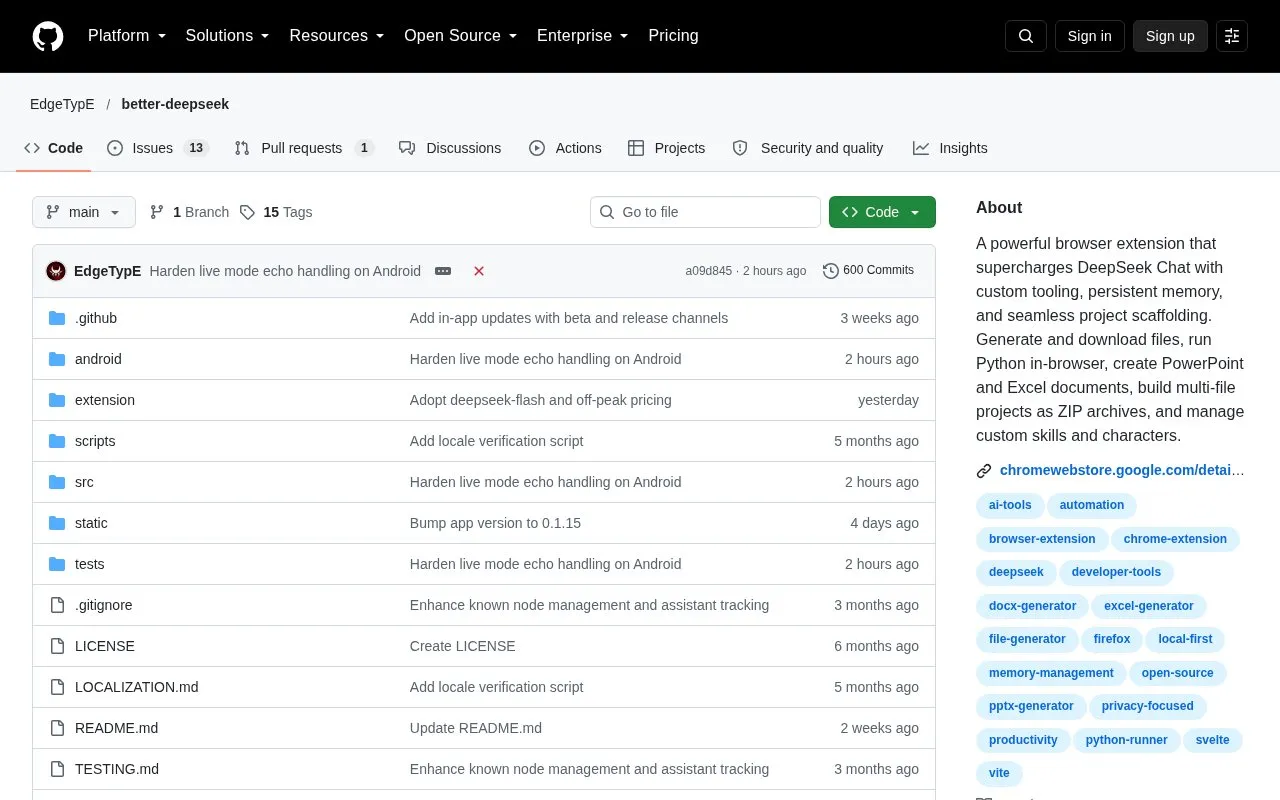The image size is (1280, 800).
Task: Expand the Platform menu
Action: (x=127, y=36)
